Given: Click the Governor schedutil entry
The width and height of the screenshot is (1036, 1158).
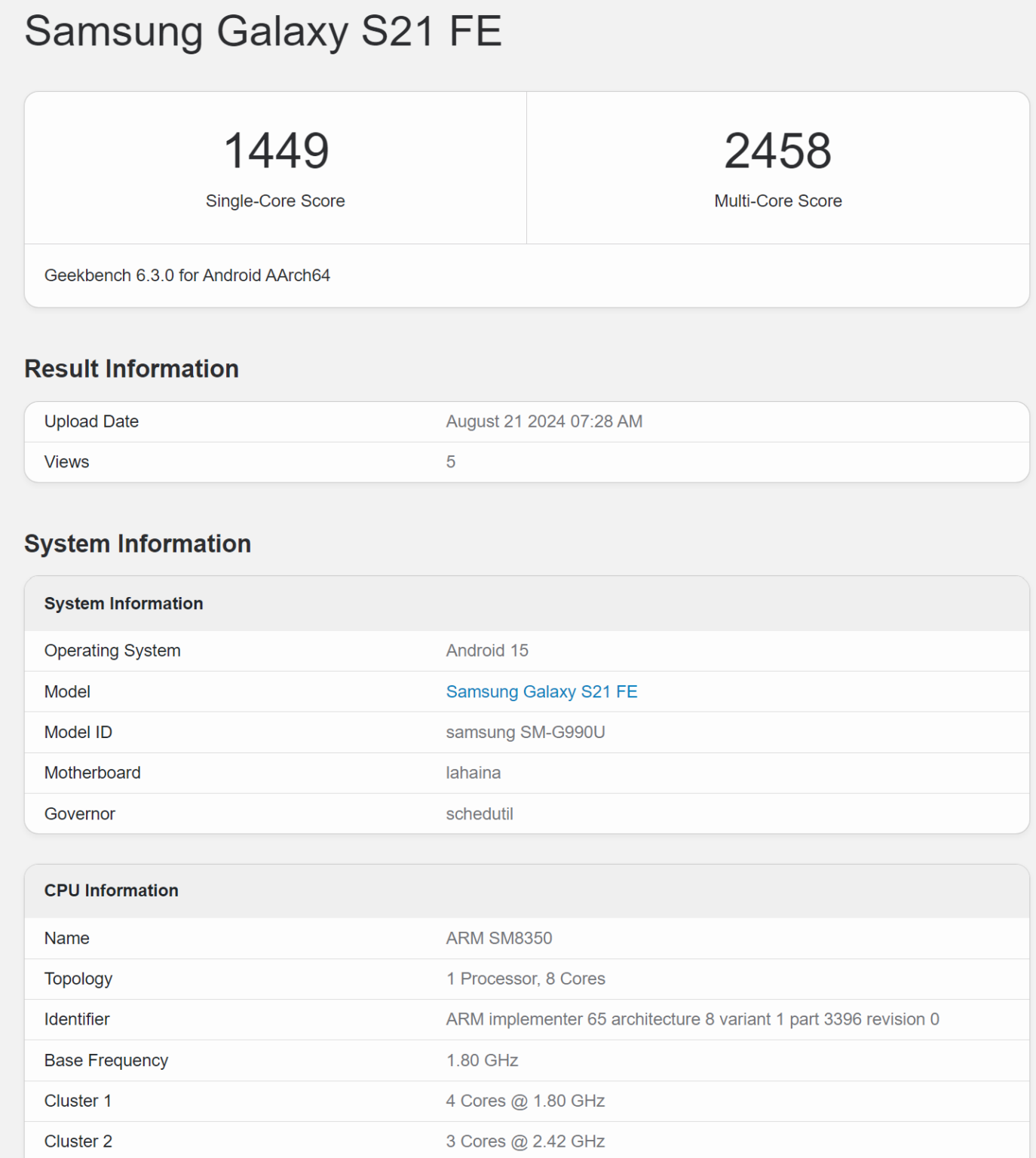Looking at the screenshot, I should 480,813.
